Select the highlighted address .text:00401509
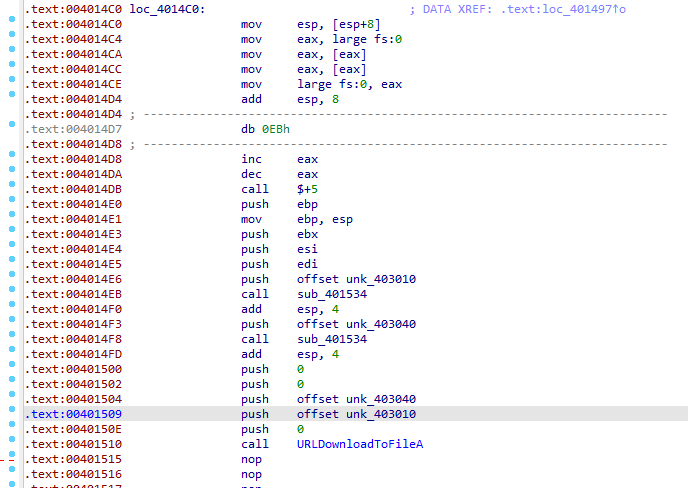Viewport: 688px width, 488px height. pos(73,414)
